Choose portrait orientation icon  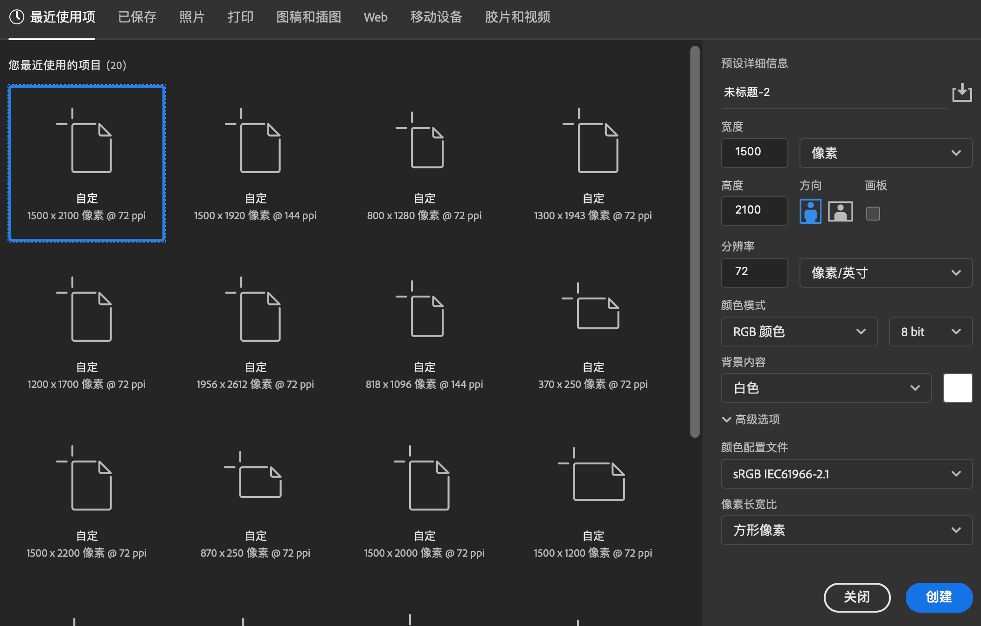point(810,212)
